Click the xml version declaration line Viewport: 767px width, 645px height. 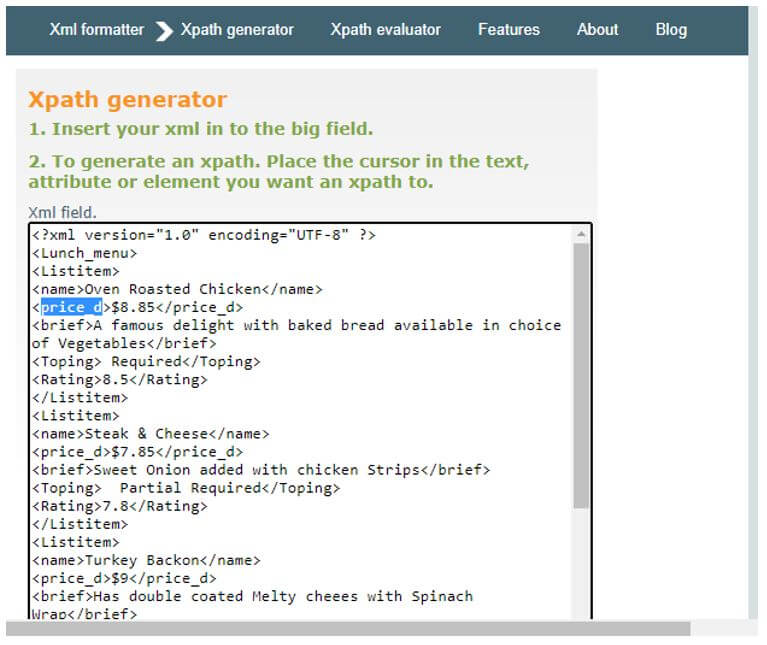click(x=203, y=235)
